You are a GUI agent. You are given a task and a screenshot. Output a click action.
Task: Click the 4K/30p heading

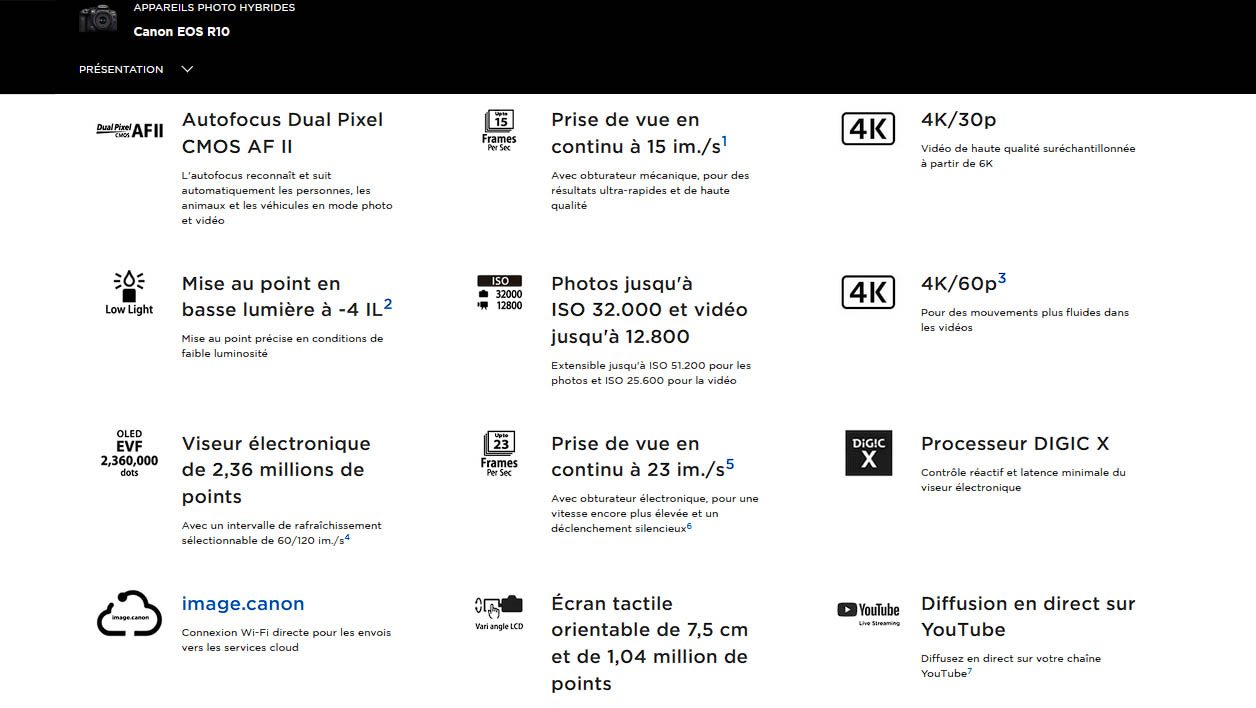[x=958, y=120]
